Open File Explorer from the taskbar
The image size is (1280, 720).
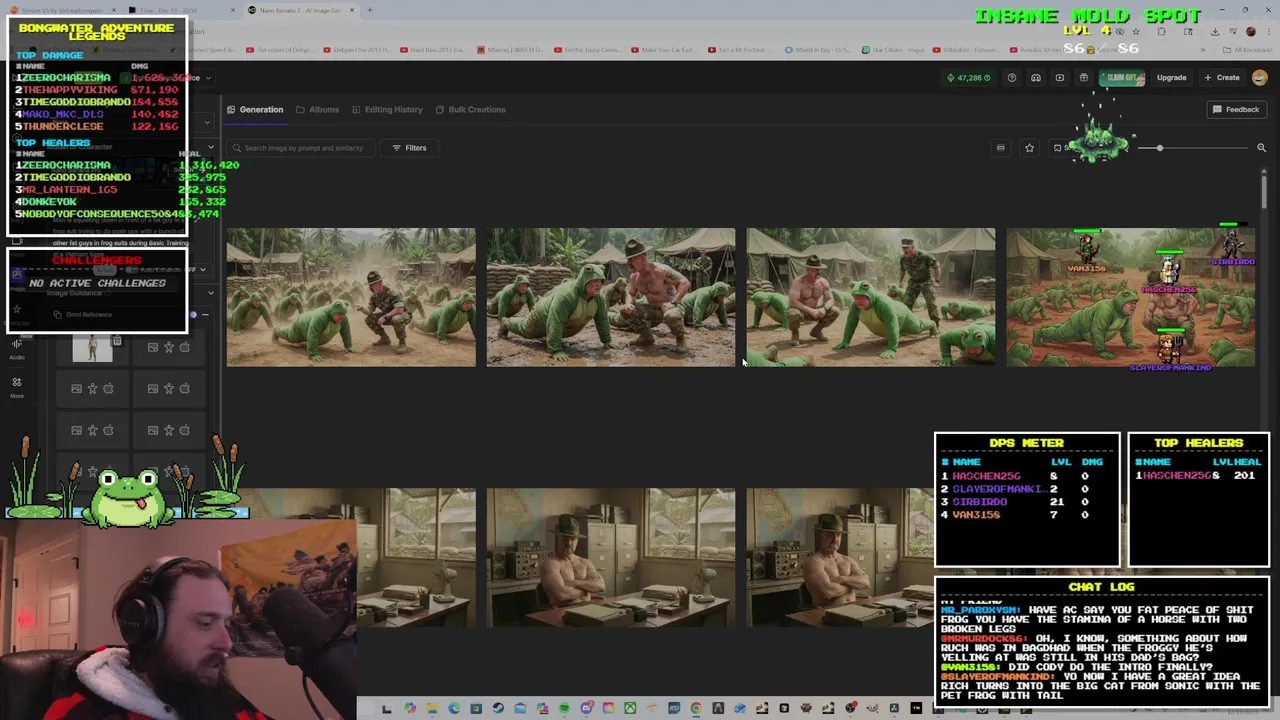[x=432, y=709]
